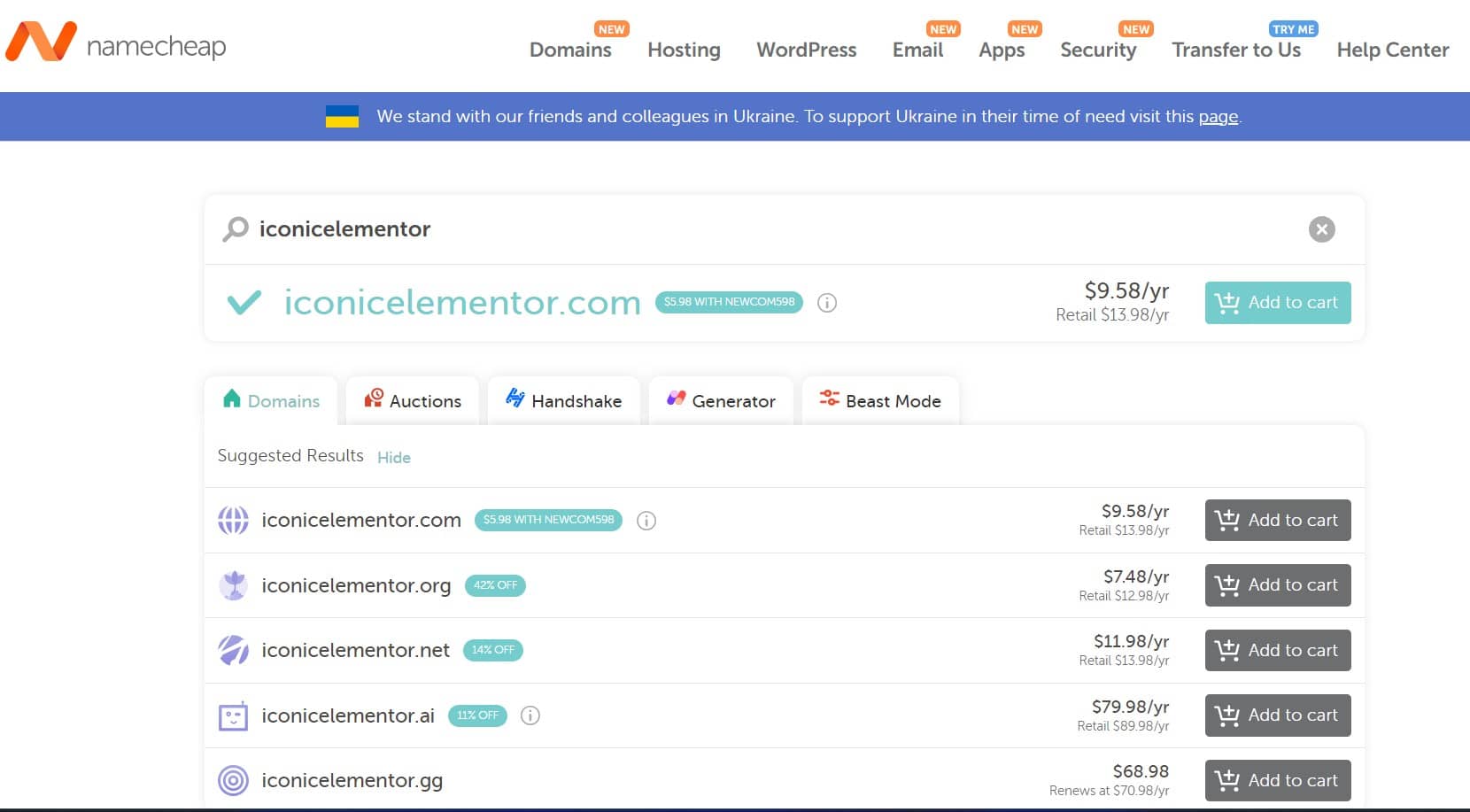Open the Help Center menu

click(1393, 50)
